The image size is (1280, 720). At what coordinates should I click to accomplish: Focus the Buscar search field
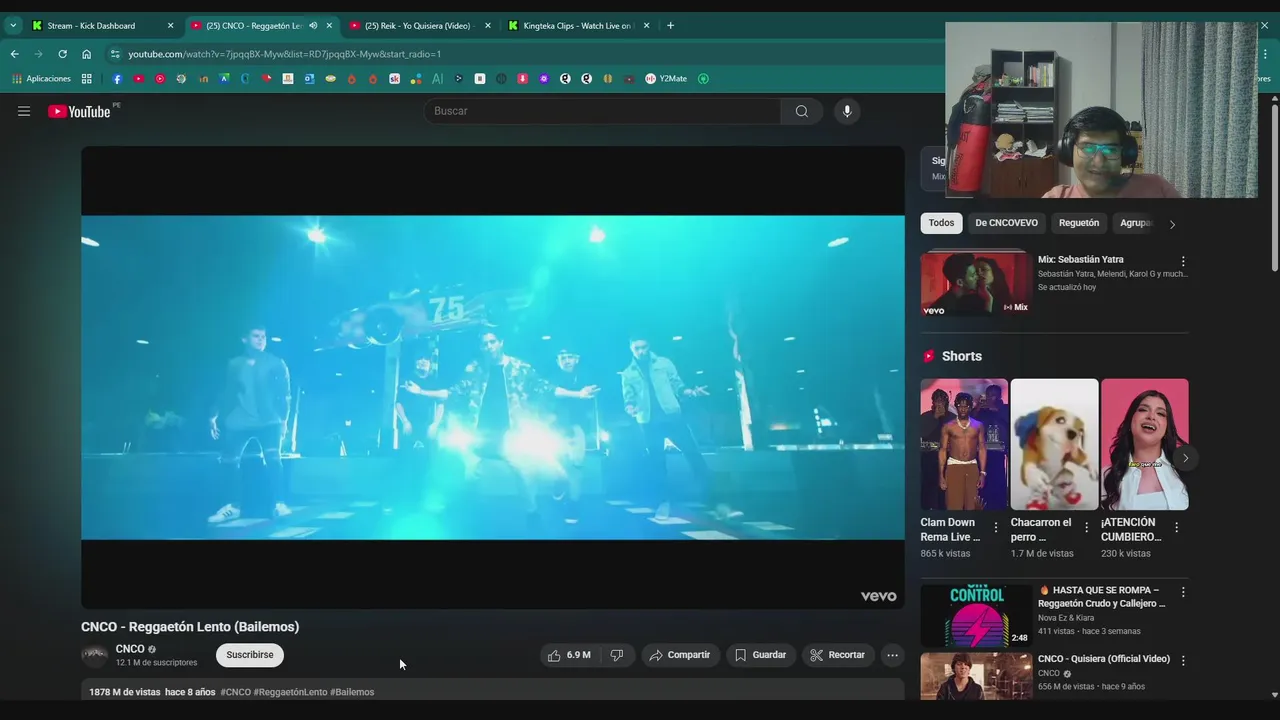(x=603, y=111)
